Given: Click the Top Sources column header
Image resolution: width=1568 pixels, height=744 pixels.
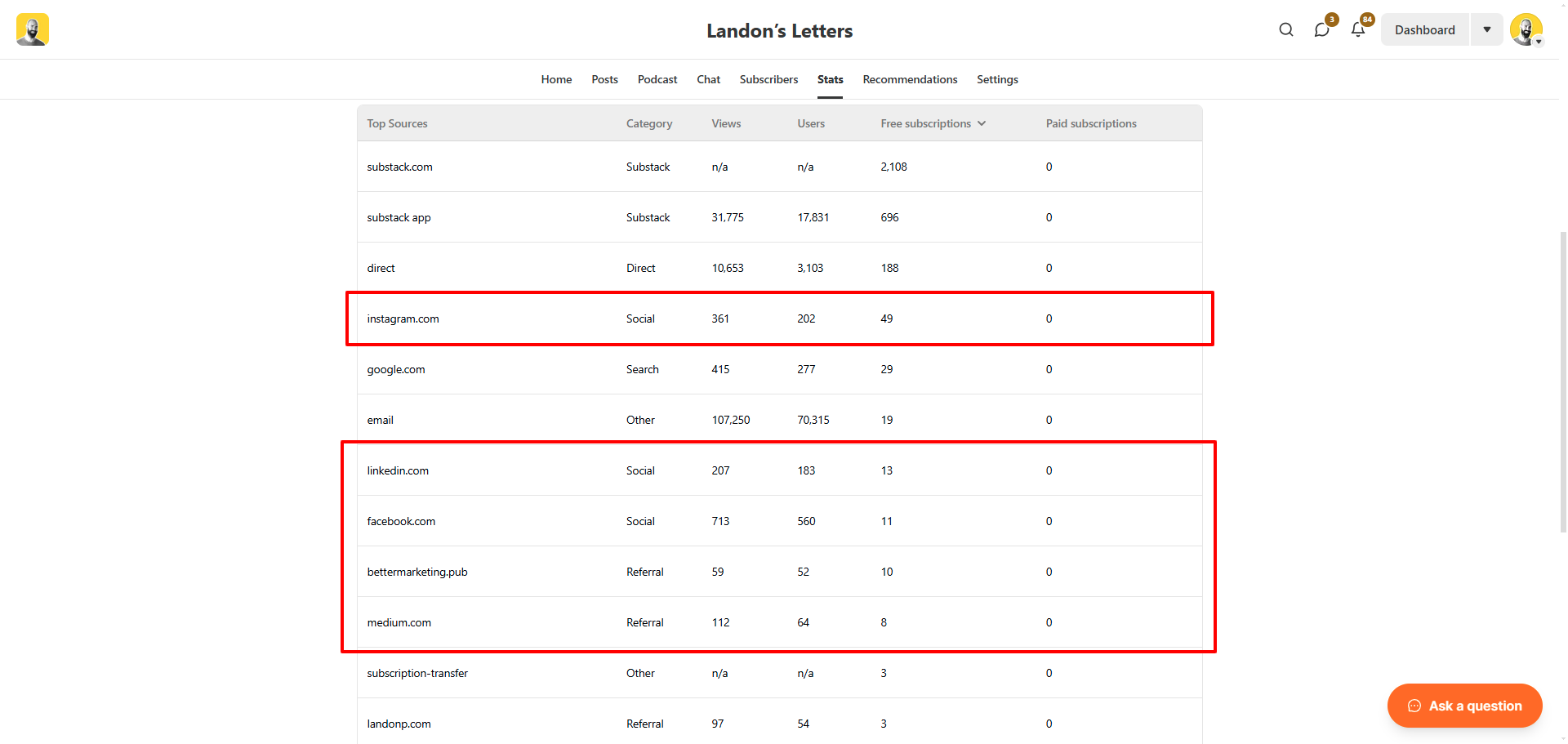Looking at the screenshot, I should (x=397, y=123).
